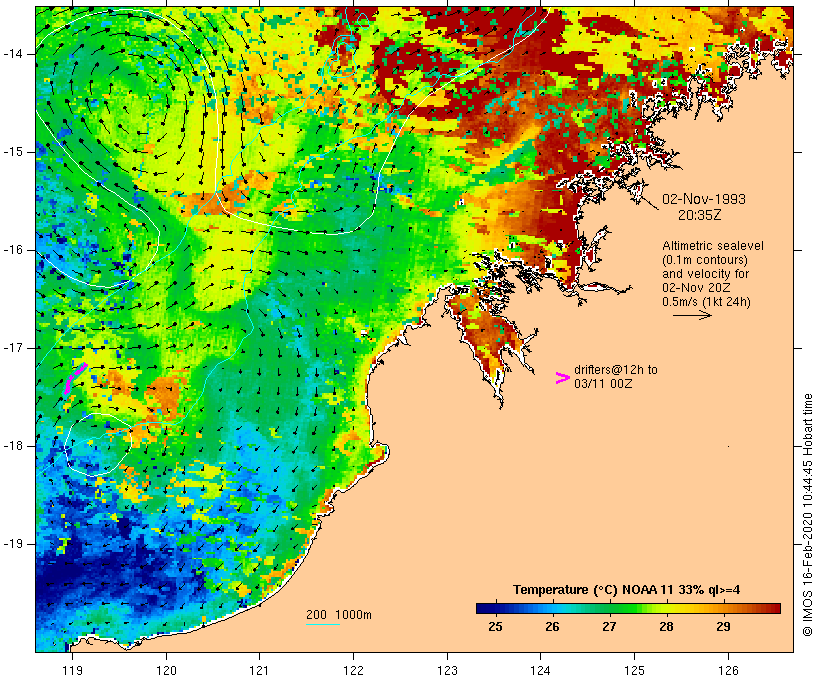The image size is (820, 680).
Task: Click the 'drifters@12h to' legend text
Action: pyautogui.click(x=616, y=369)
